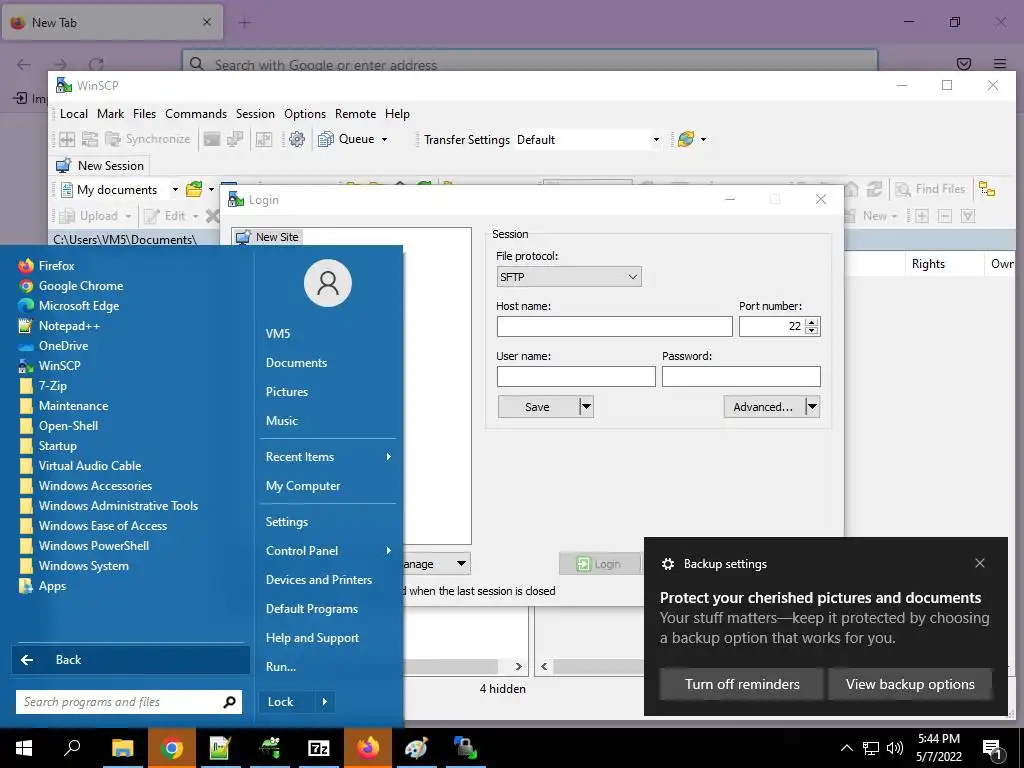Click the Upload toolbar button
This screenshot has height=768, width=1024.
pos(90,216)
